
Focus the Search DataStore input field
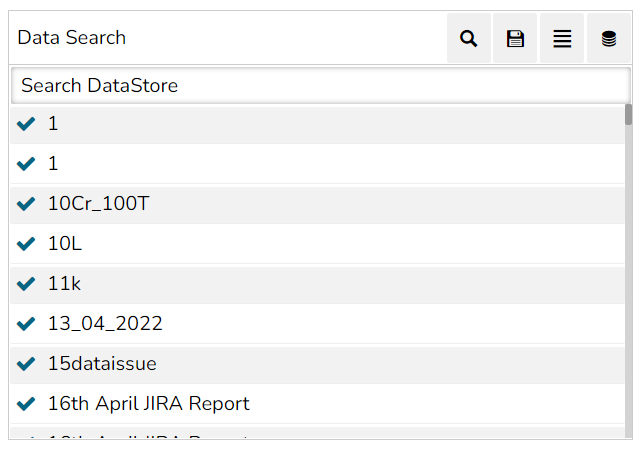pyautogui.click(x=320, y=86)
